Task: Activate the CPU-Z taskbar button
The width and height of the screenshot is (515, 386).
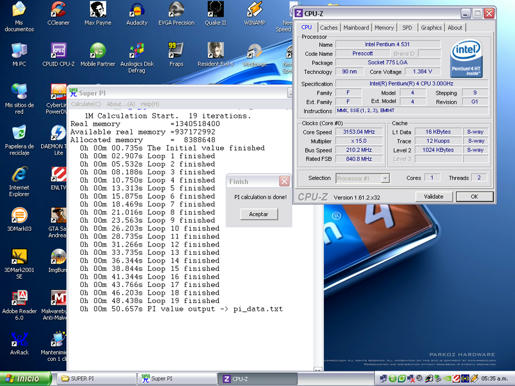Action: pyautogui.click(x=257, y=379)
